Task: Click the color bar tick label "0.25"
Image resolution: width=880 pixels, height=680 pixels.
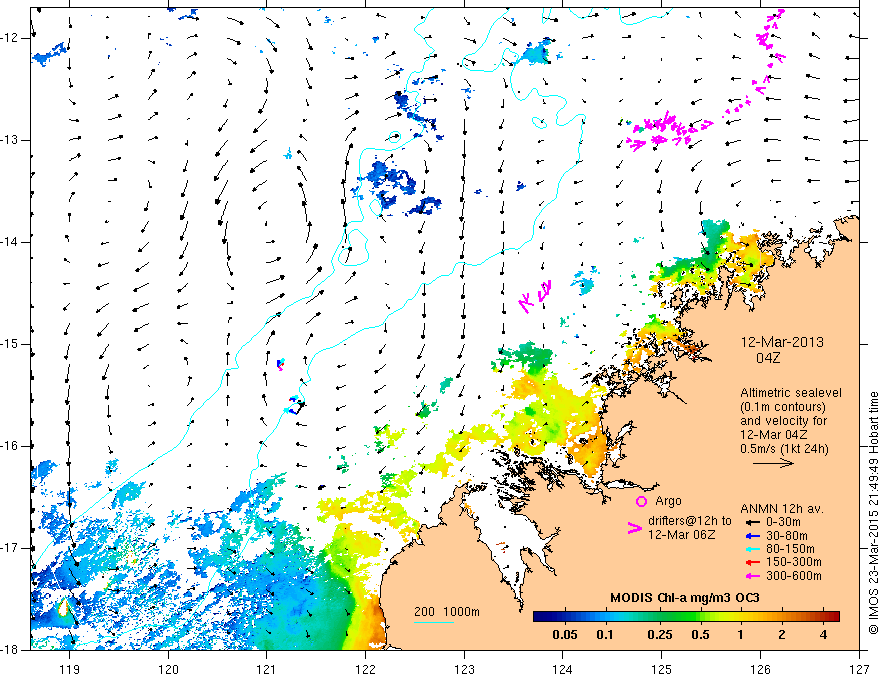Action: [659, 635]
